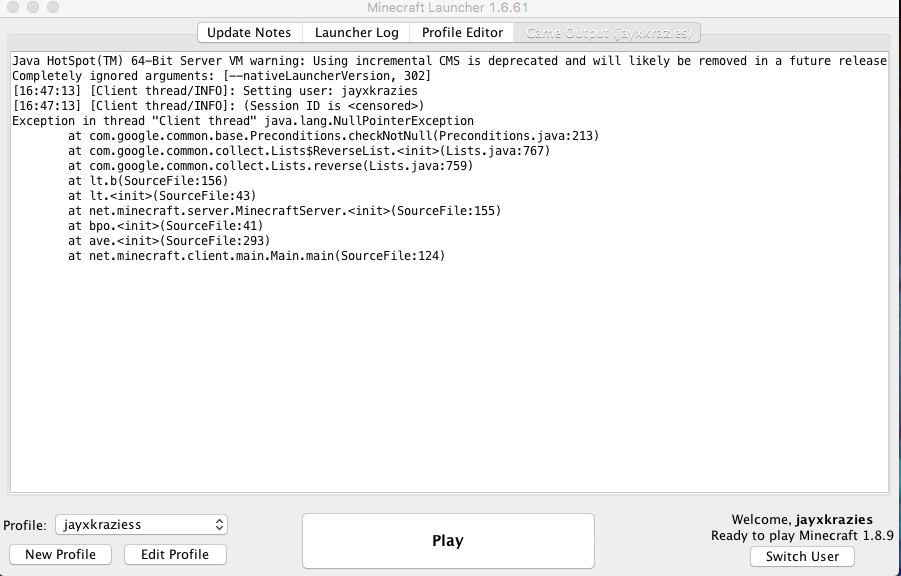
Task: Click the 'Completely ignored arguments' log line
Action: tap(221, 76)
